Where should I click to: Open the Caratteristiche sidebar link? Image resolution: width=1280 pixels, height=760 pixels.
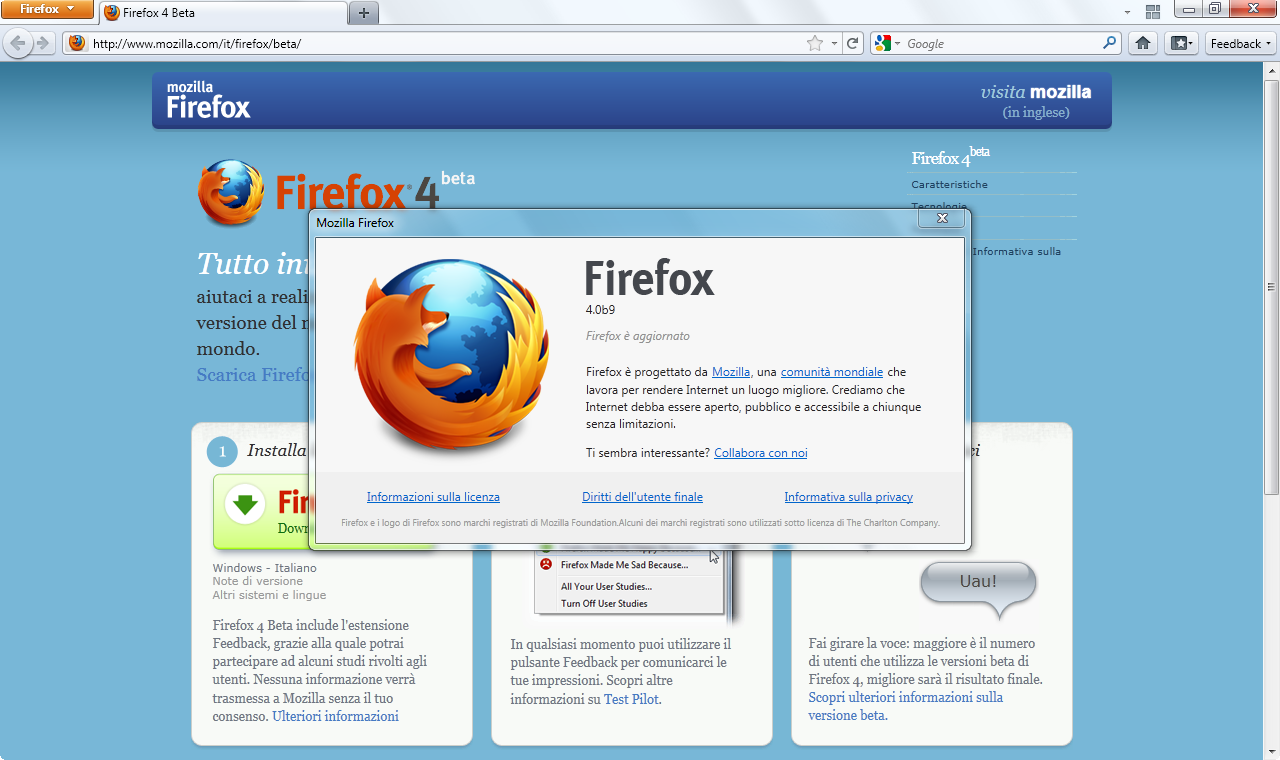point(949,184)
